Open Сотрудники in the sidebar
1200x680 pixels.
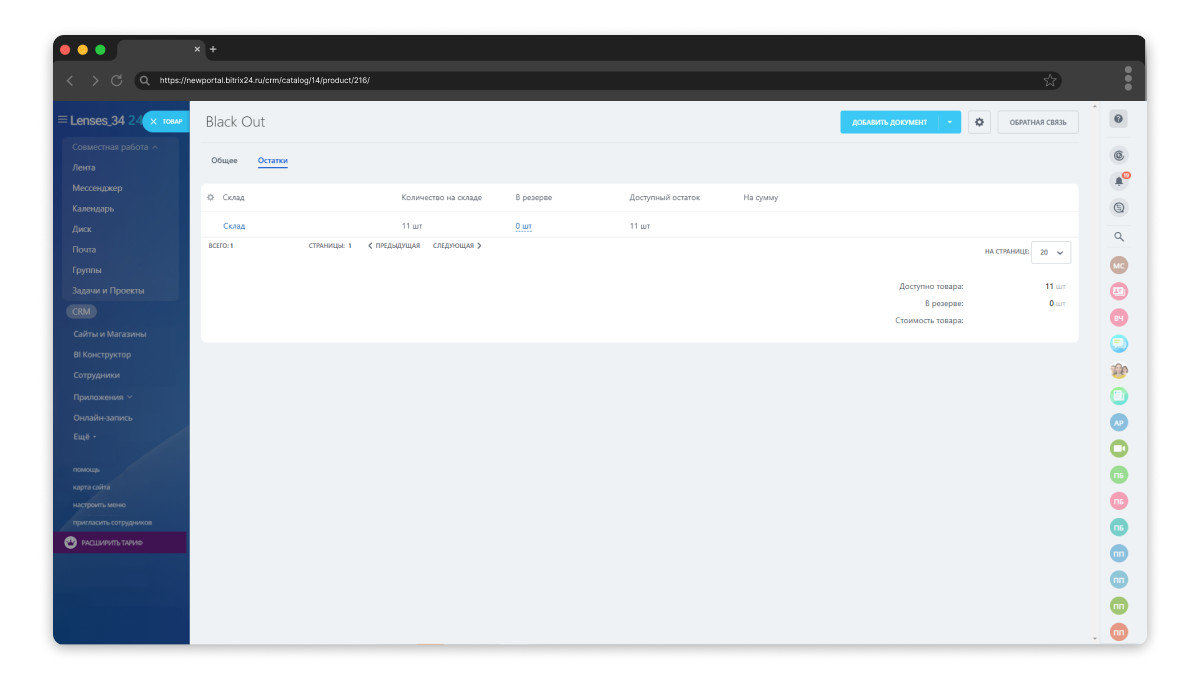tap(96, 375)
